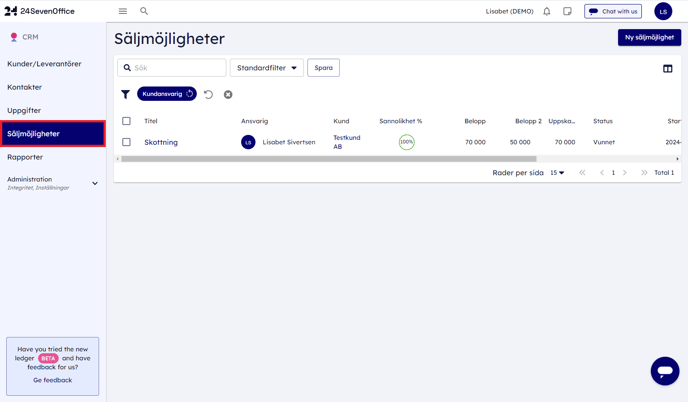
Task: Click the Ny säljmöjlighet button
Action: tap(649, 37)
